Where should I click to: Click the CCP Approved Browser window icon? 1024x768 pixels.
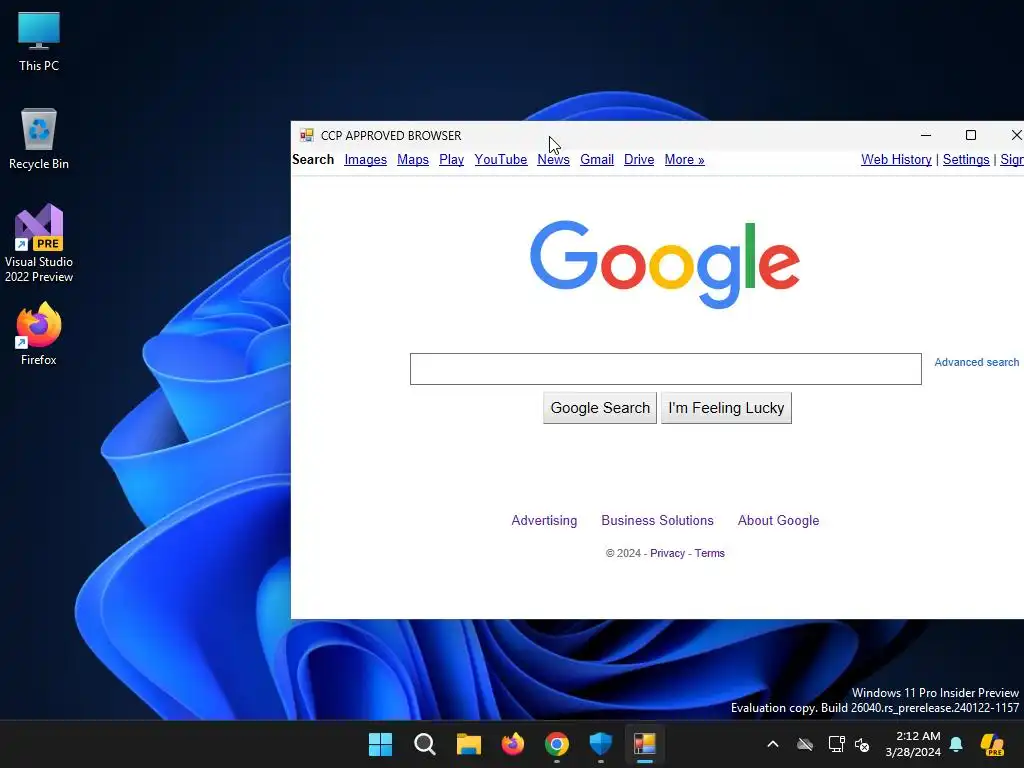tap(306, 135)
